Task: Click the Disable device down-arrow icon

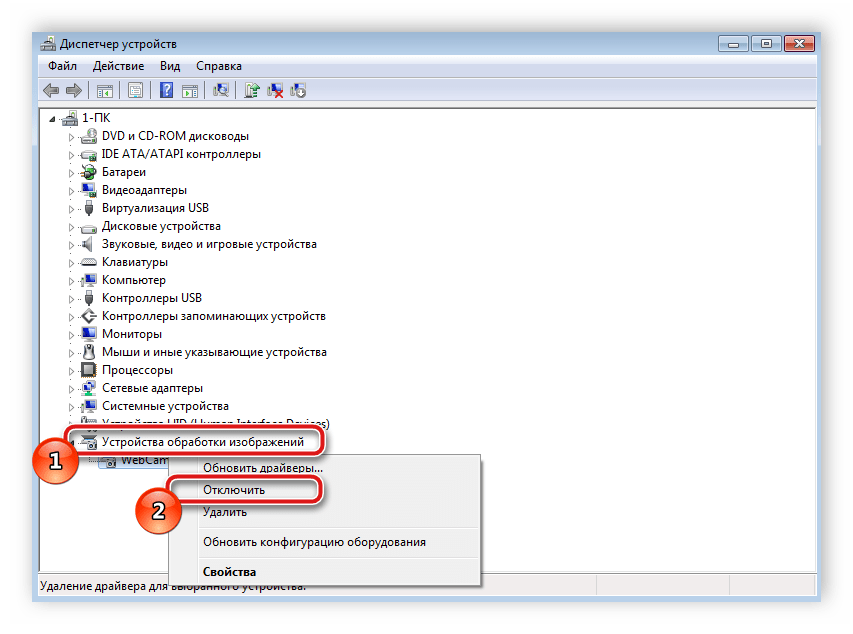Action: coord(298,90)
